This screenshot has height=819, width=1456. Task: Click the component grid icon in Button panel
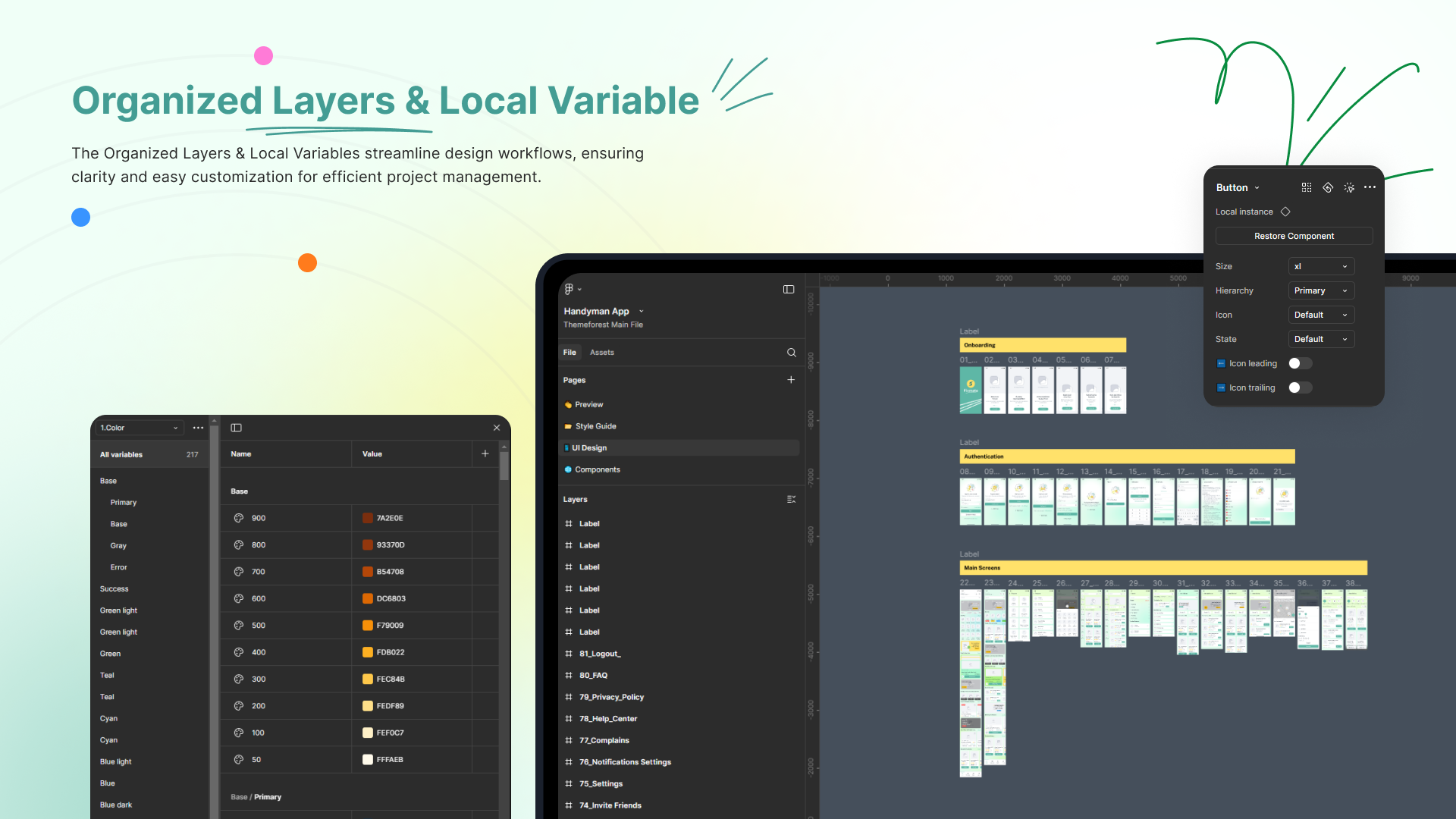1307,187
